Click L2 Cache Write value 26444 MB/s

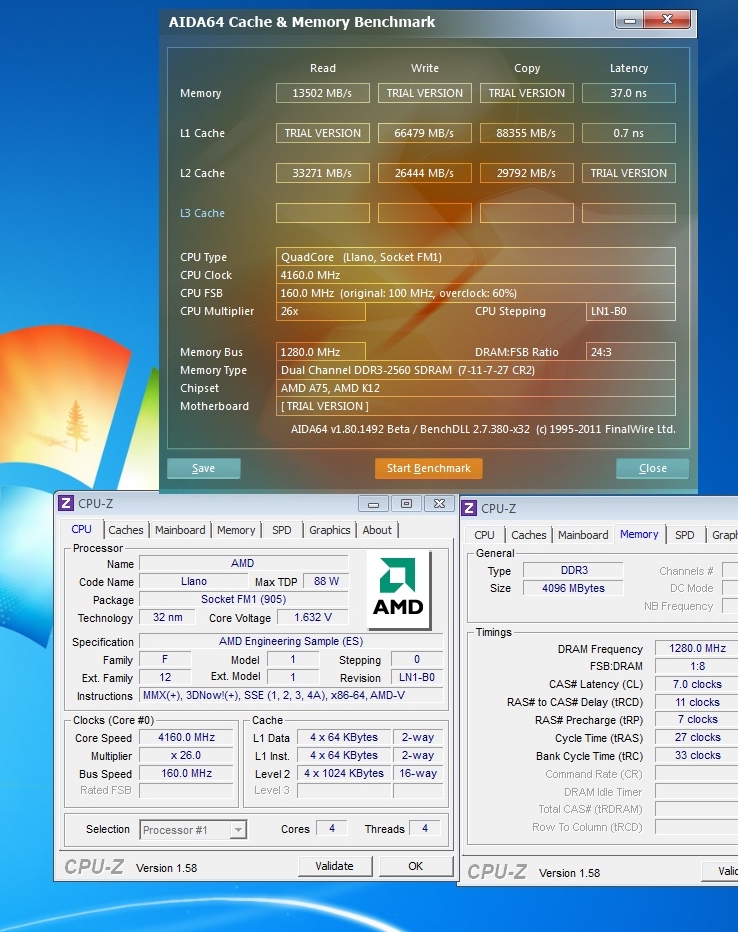coord(425,173)
